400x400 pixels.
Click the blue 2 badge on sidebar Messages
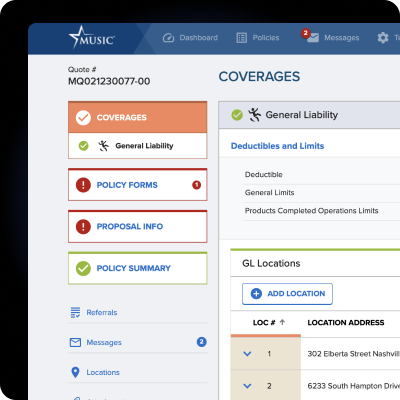pos(202,342)
